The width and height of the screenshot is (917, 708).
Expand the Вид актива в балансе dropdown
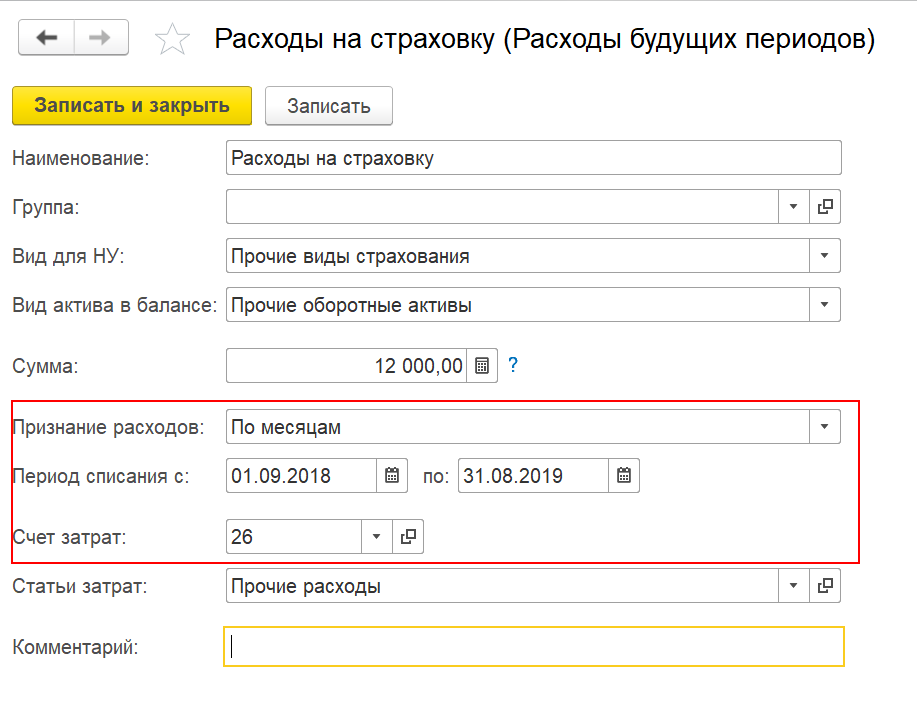pos(825,305)
